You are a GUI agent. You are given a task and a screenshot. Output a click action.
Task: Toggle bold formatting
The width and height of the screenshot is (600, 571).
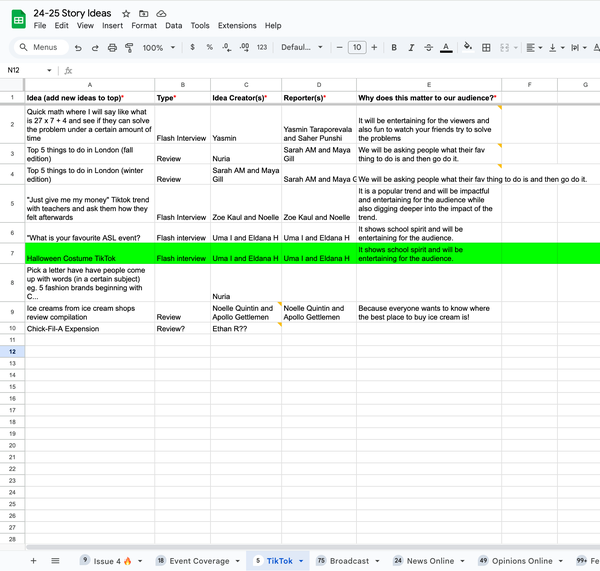(x=394, y=48)
